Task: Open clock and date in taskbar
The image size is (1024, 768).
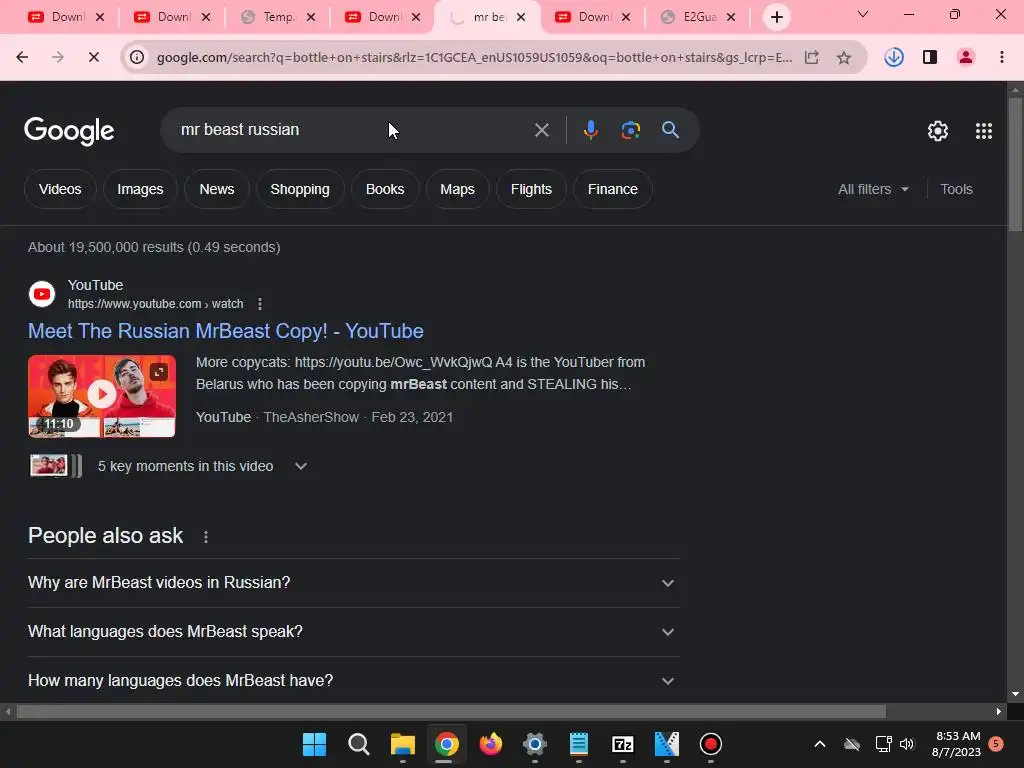Action: tap(957, 744)
